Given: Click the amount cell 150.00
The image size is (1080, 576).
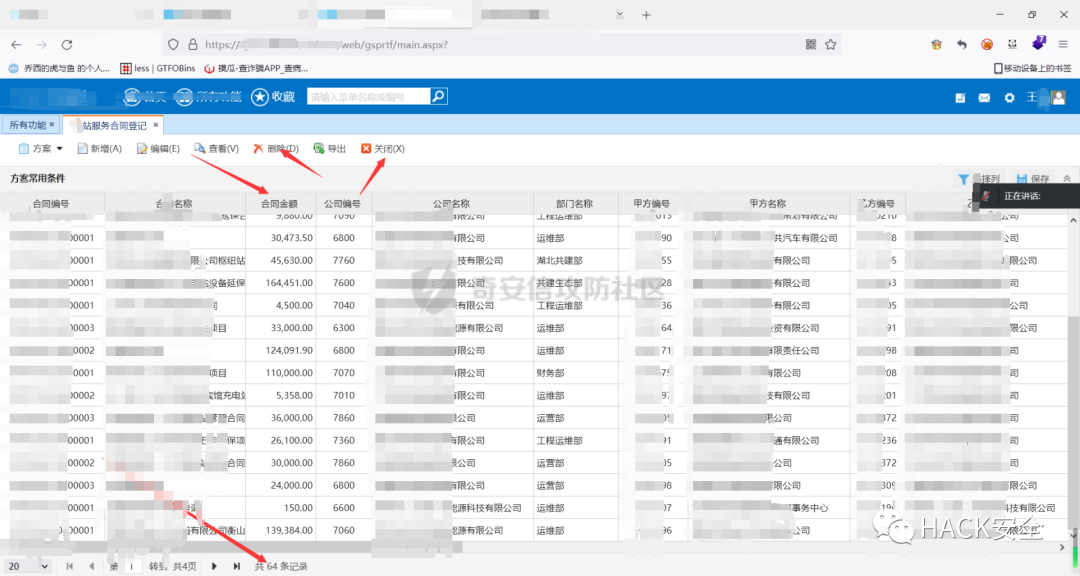Looking at the screenshot, I should [280, 508].
